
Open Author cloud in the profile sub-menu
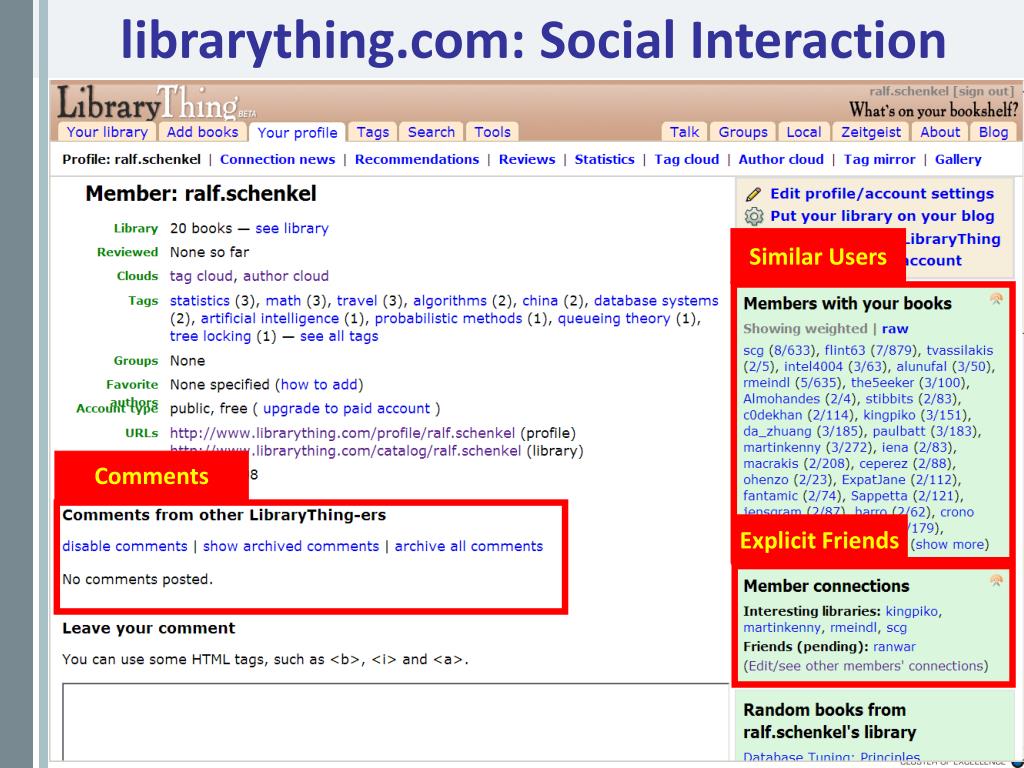(x=781, y=159)
